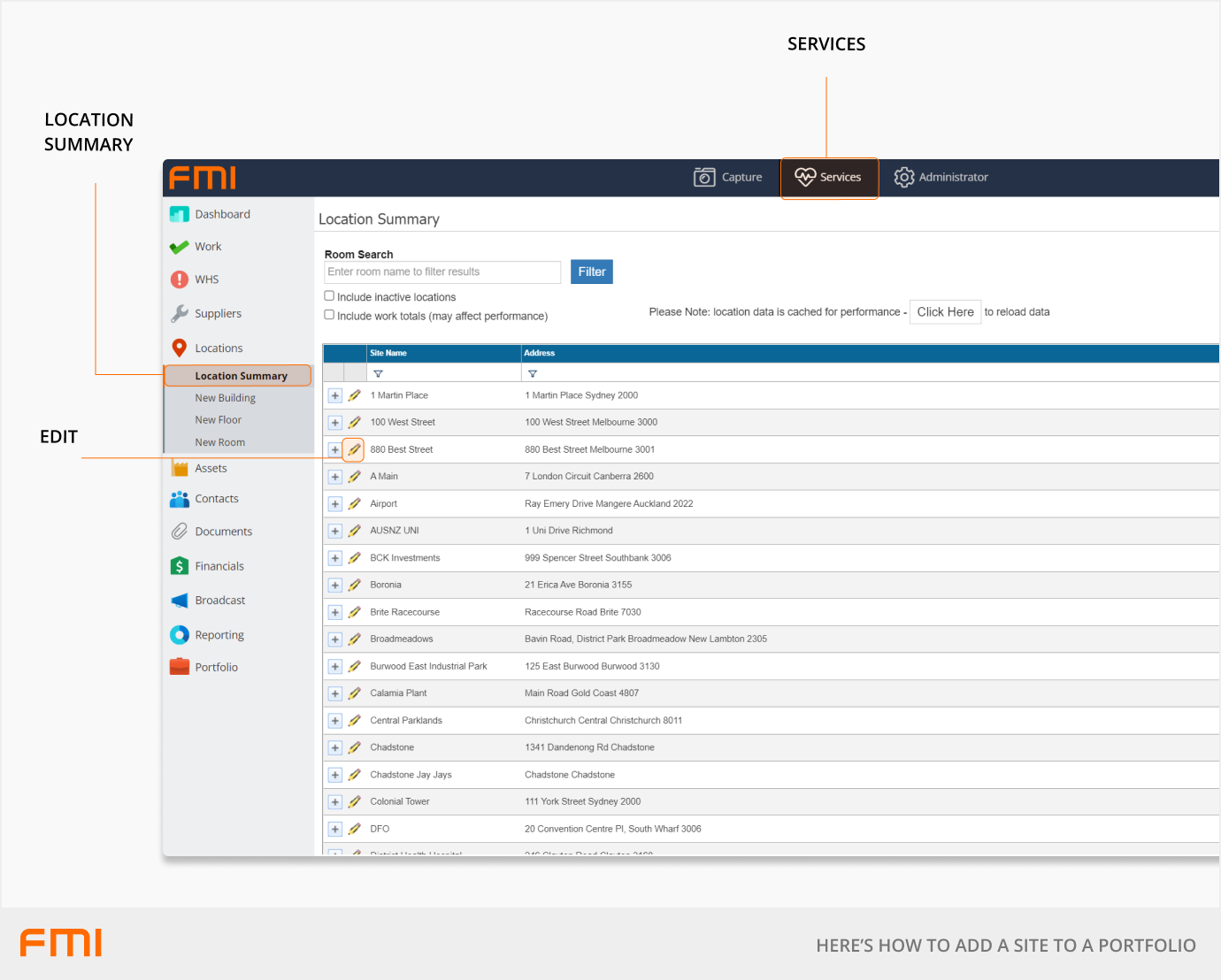The image size is (1221, 980).
Task: Edit the Airport site using its pencil icon
Action: coord(354,504)
